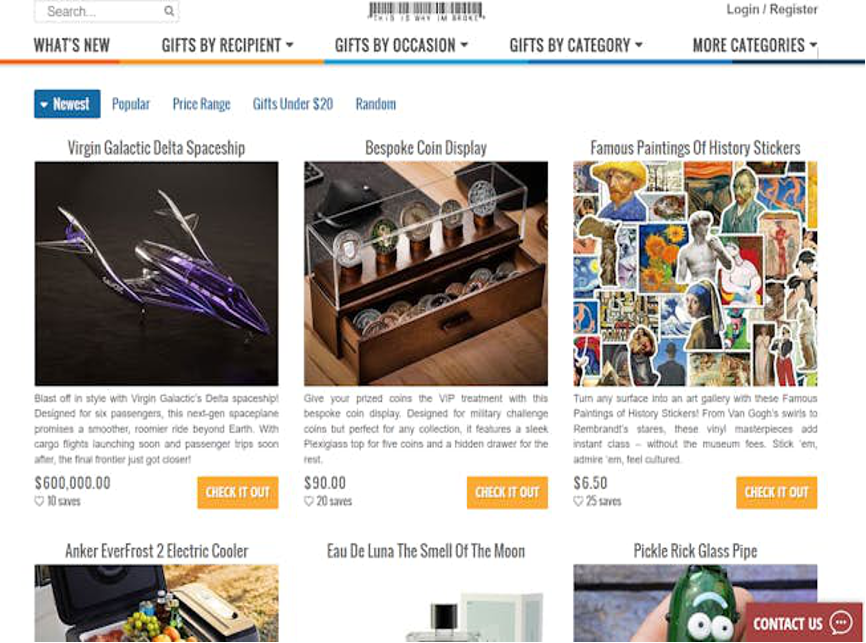Click the Newest sort button
The width and height of the screenshot is (866, 643).
(x=67, y=104)
